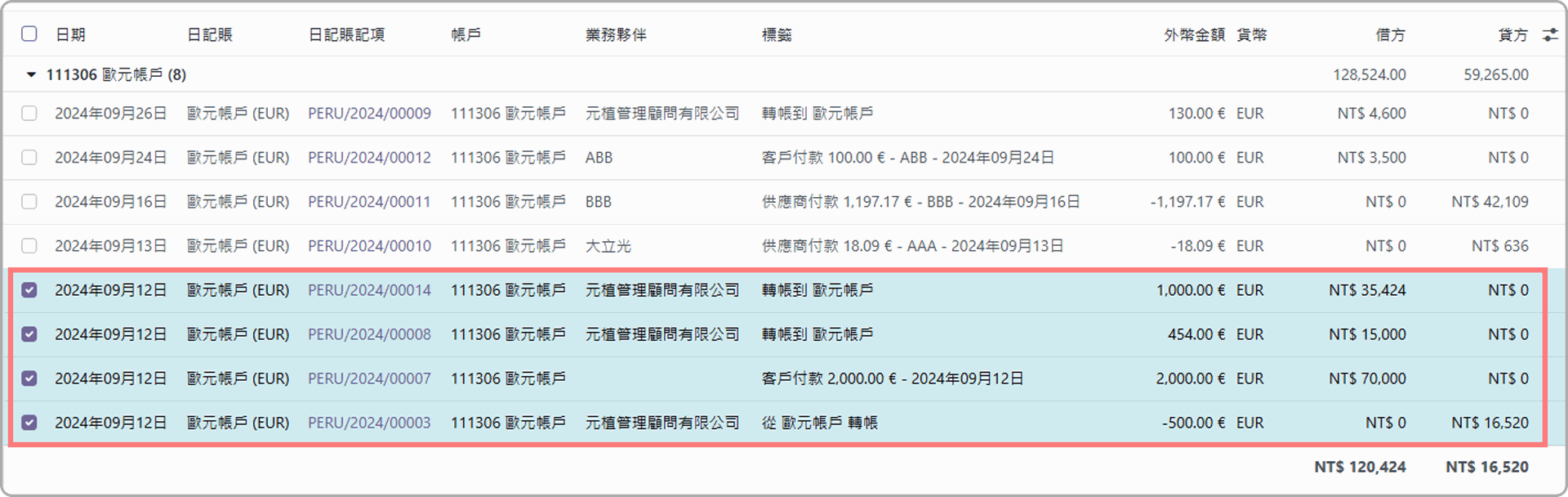Click label 客戶付款 100.00 € - ABB

tap(907, 158)
